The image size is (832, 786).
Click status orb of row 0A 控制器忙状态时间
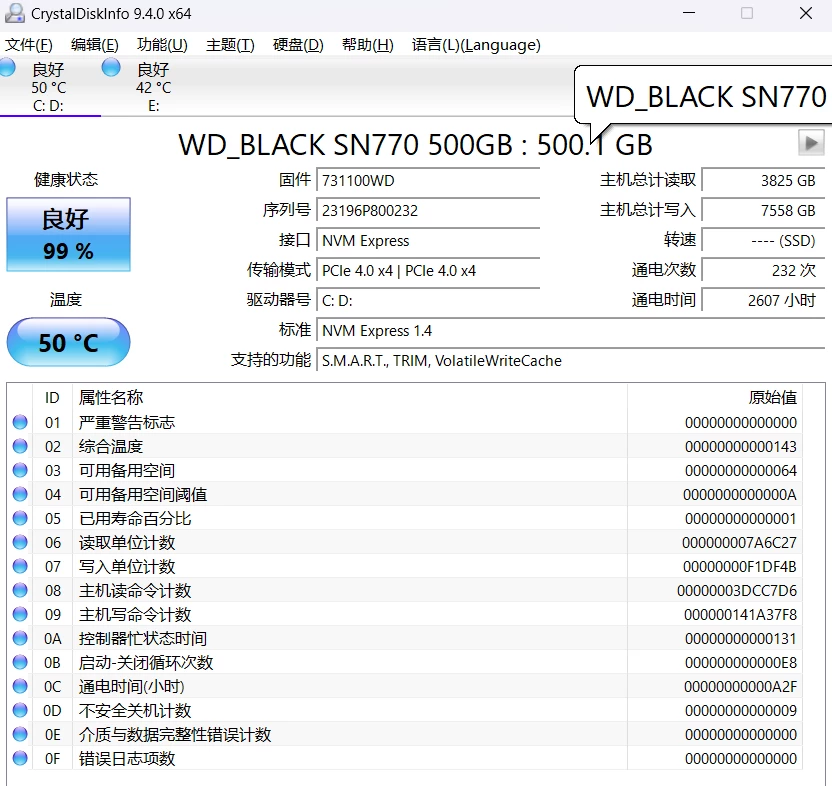20,638
